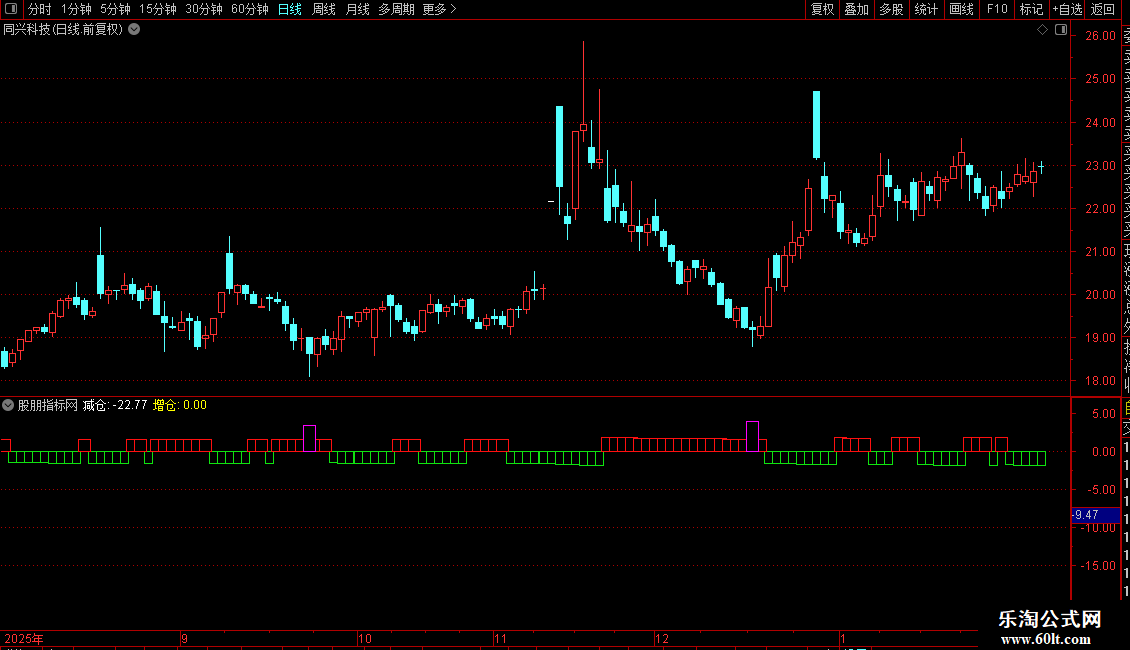
Task: Click the 5.00 indicator axis label
Action: point(1104,414)
